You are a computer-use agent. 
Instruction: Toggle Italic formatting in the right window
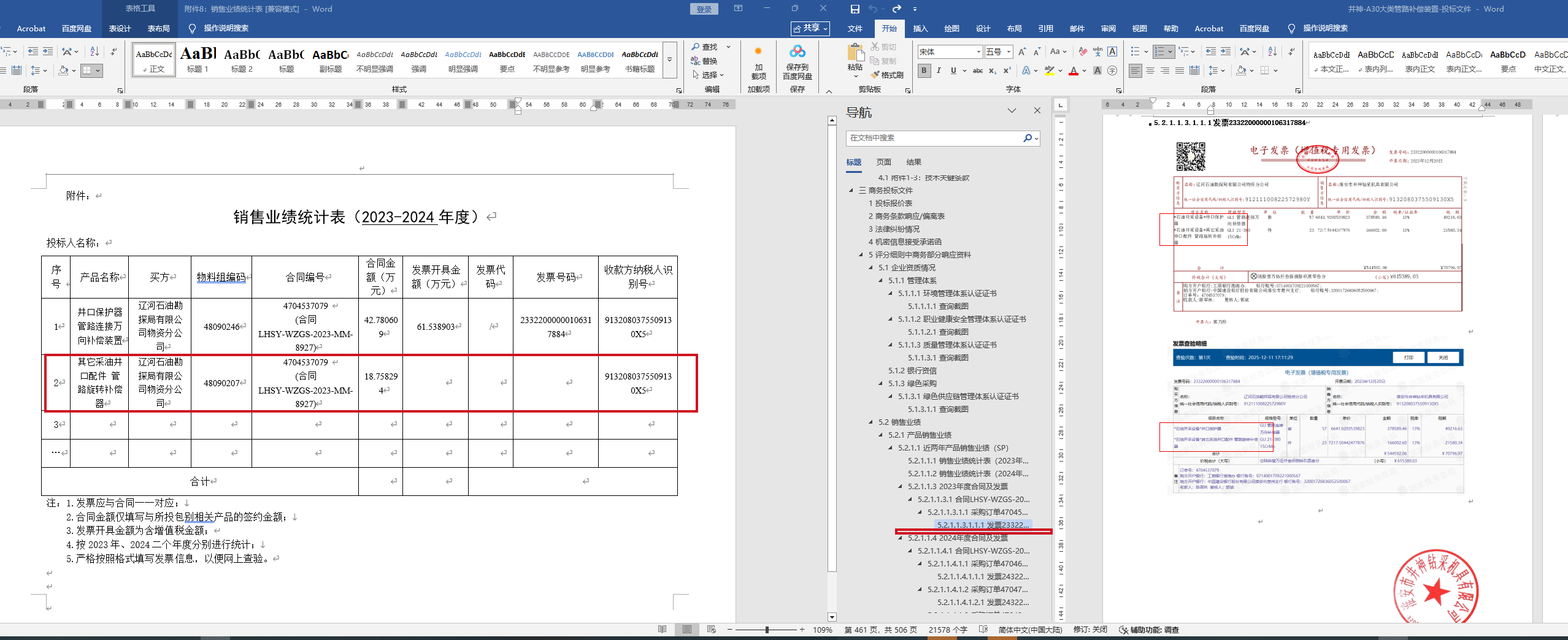coord(939,70)
